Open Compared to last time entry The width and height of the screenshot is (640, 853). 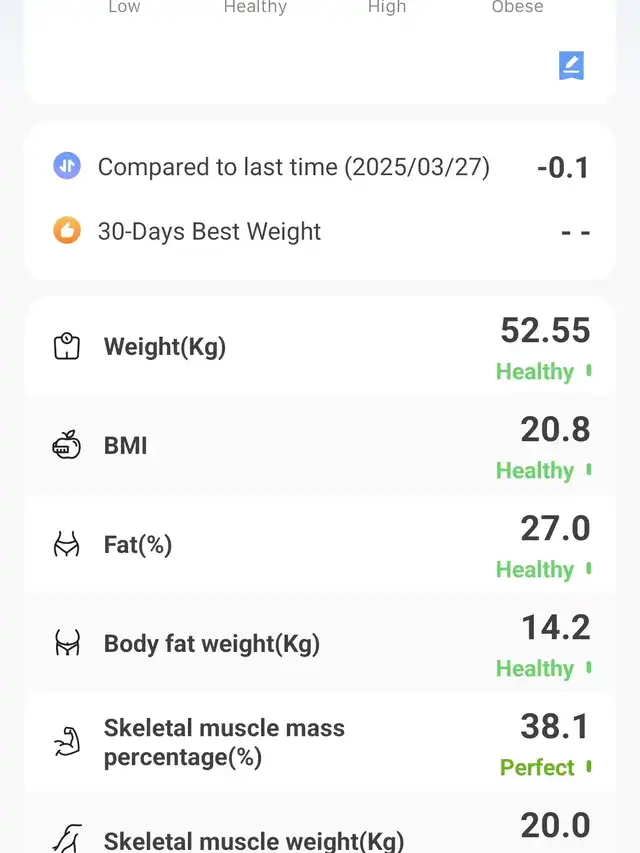pyautogui.click(x=320, y=166)
